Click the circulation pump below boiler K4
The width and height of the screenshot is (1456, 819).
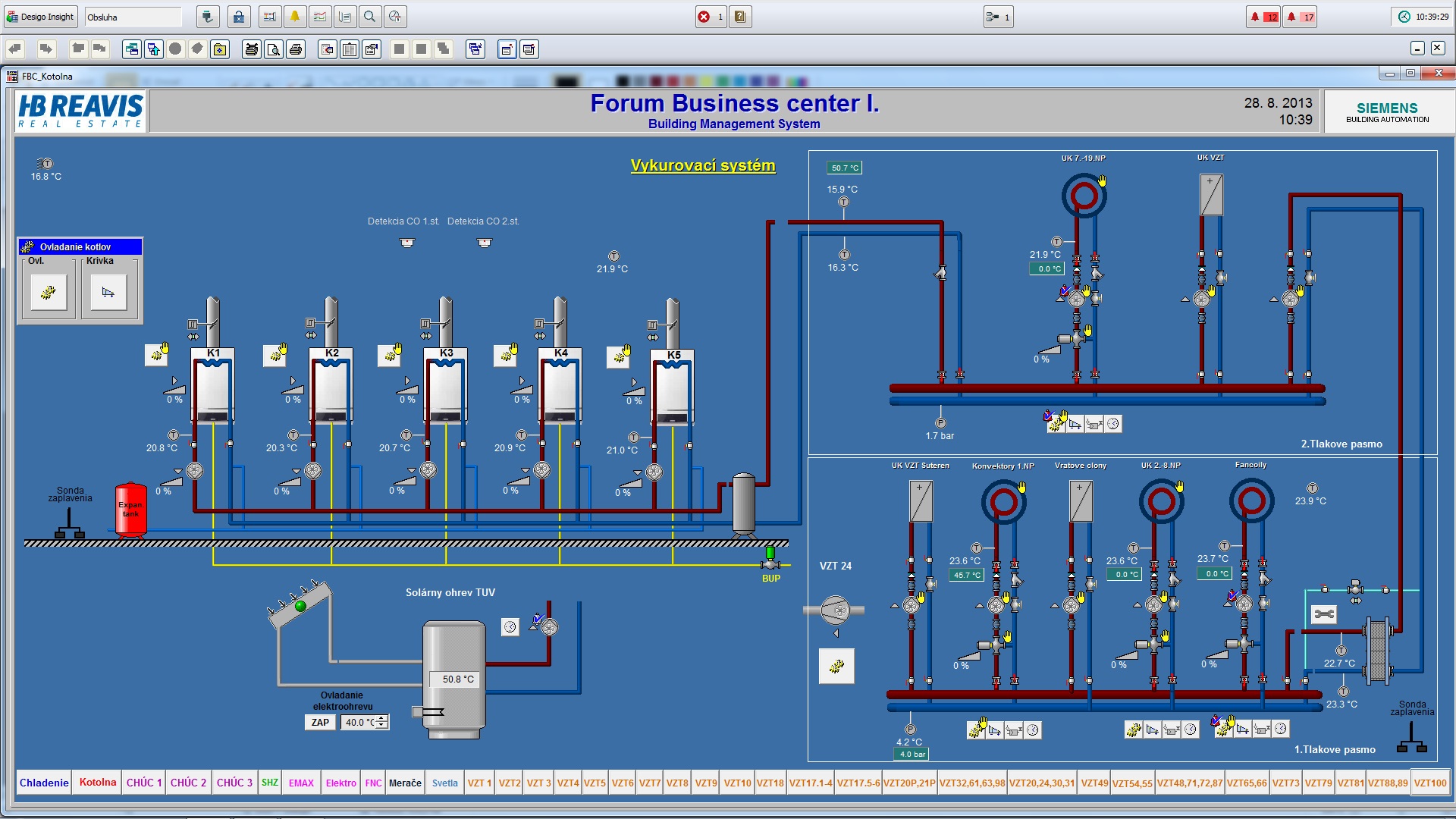(x=542, y=470)
